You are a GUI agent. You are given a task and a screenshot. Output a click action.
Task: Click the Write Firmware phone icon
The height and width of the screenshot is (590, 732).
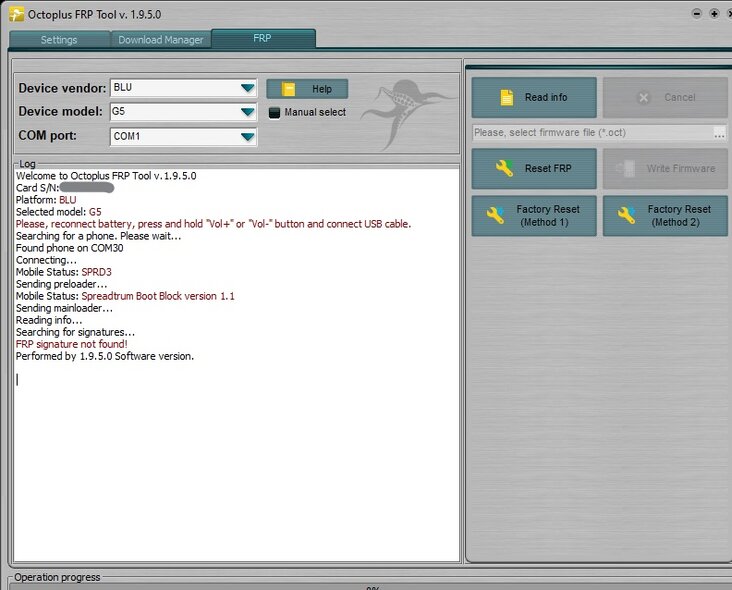tap(626, 169)
